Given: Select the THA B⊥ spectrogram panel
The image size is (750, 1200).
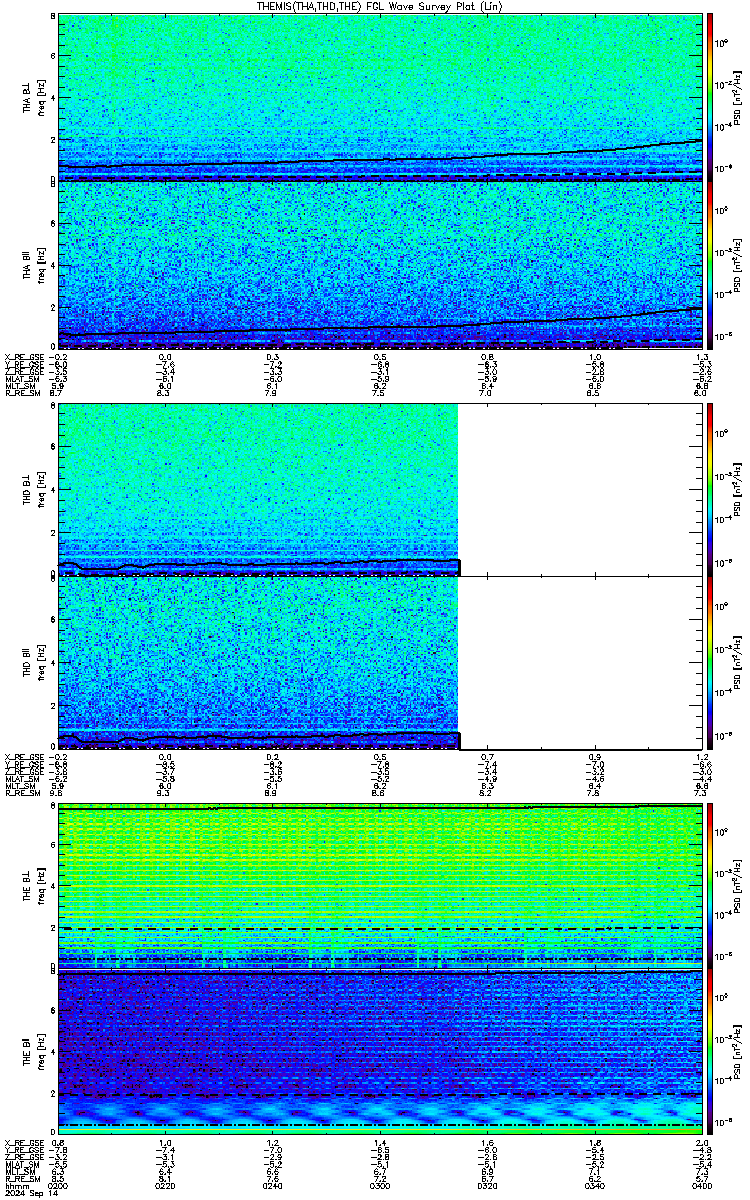Looking at the screenshot, I should click(x=380, y=97).
